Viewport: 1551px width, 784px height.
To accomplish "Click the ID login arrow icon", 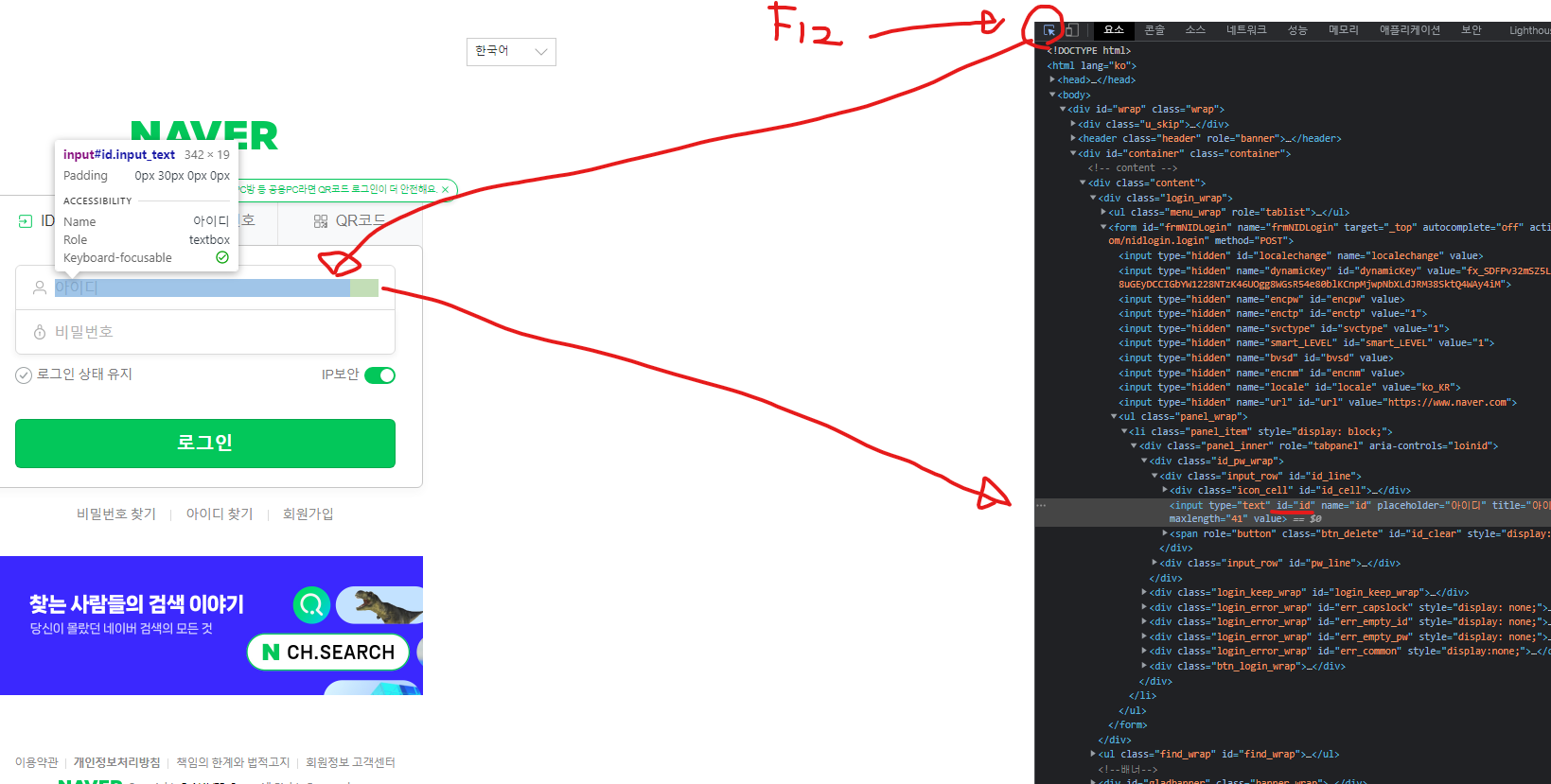I will pyautogui.click(x=26, y=221).
